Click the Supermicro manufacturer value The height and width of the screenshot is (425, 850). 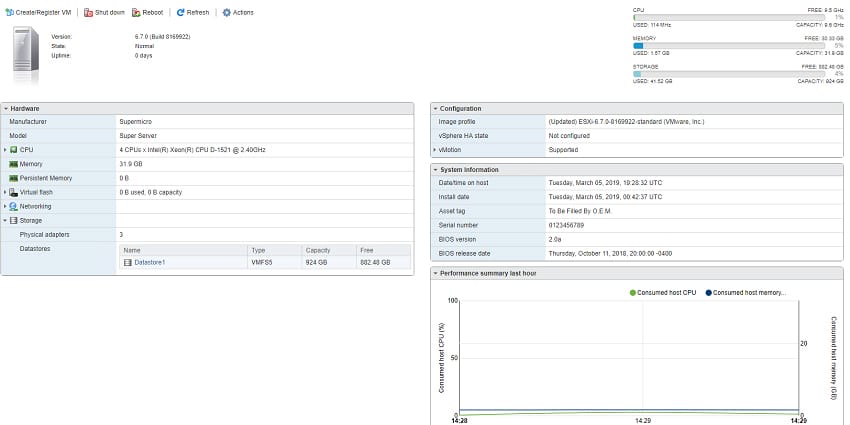point(136,122)
